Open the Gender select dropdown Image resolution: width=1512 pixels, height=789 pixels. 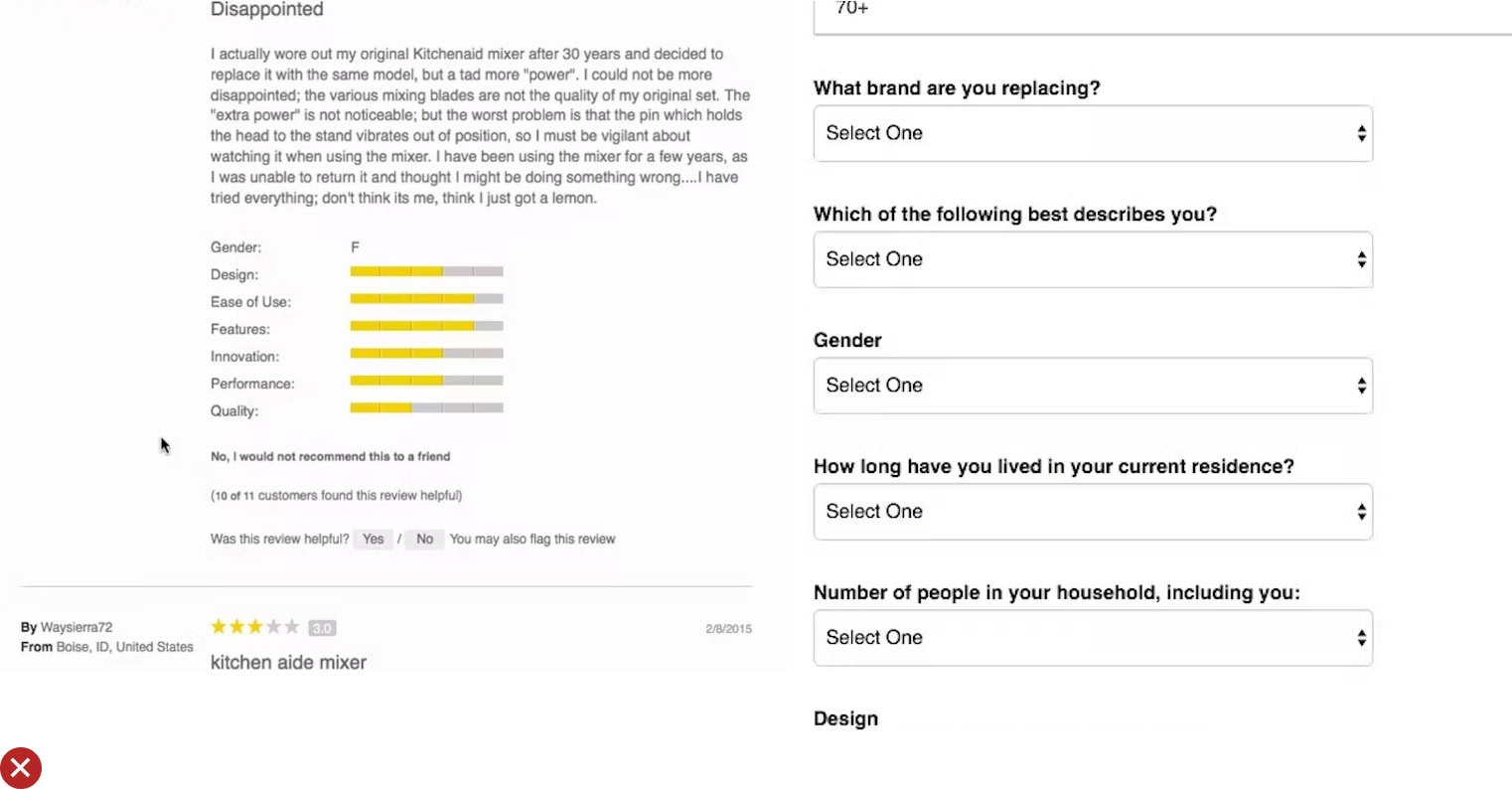(x=1092, y=386)
